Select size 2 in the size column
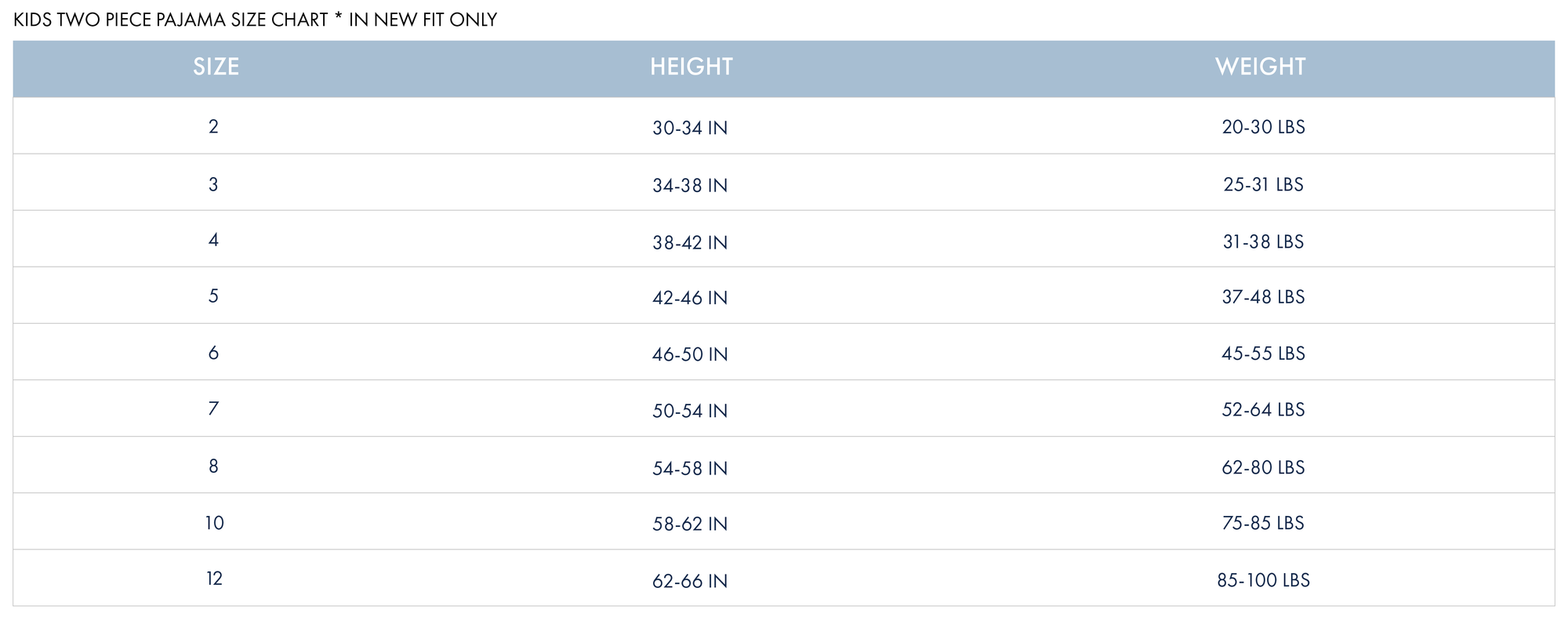The height and width of the screenshot is (617, 1568). 213,126
